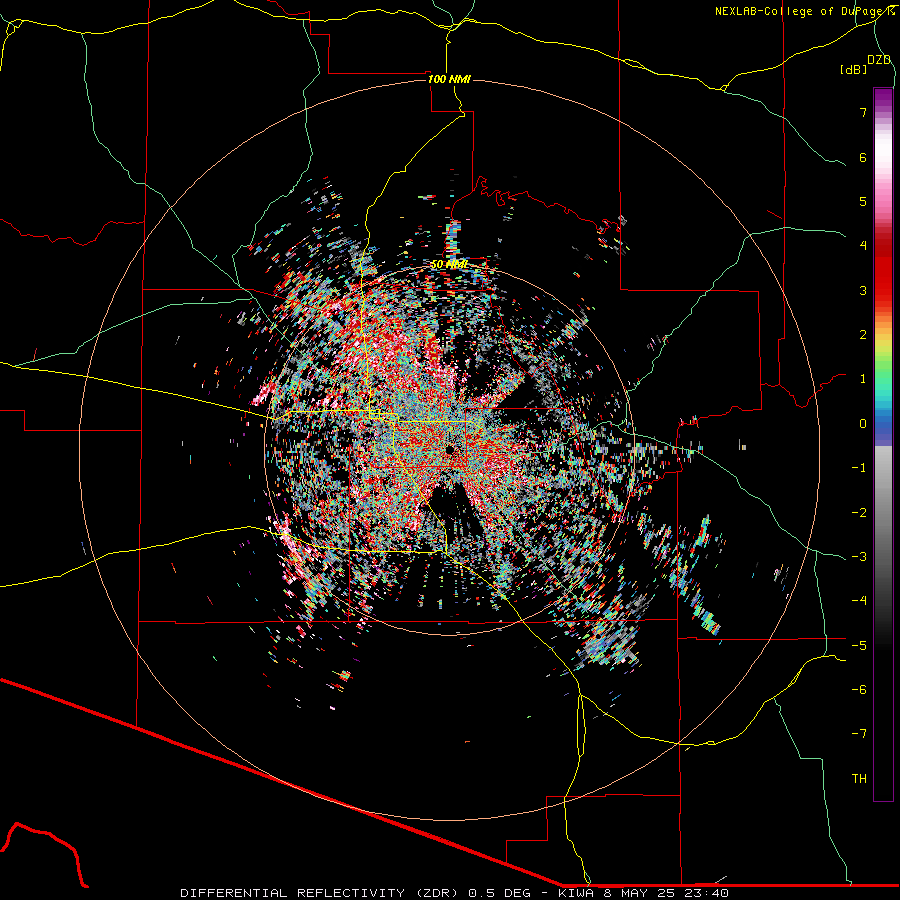Click the 50 NMI range ring label
Viewport: 900px width, 900px height.
[449, 265]
